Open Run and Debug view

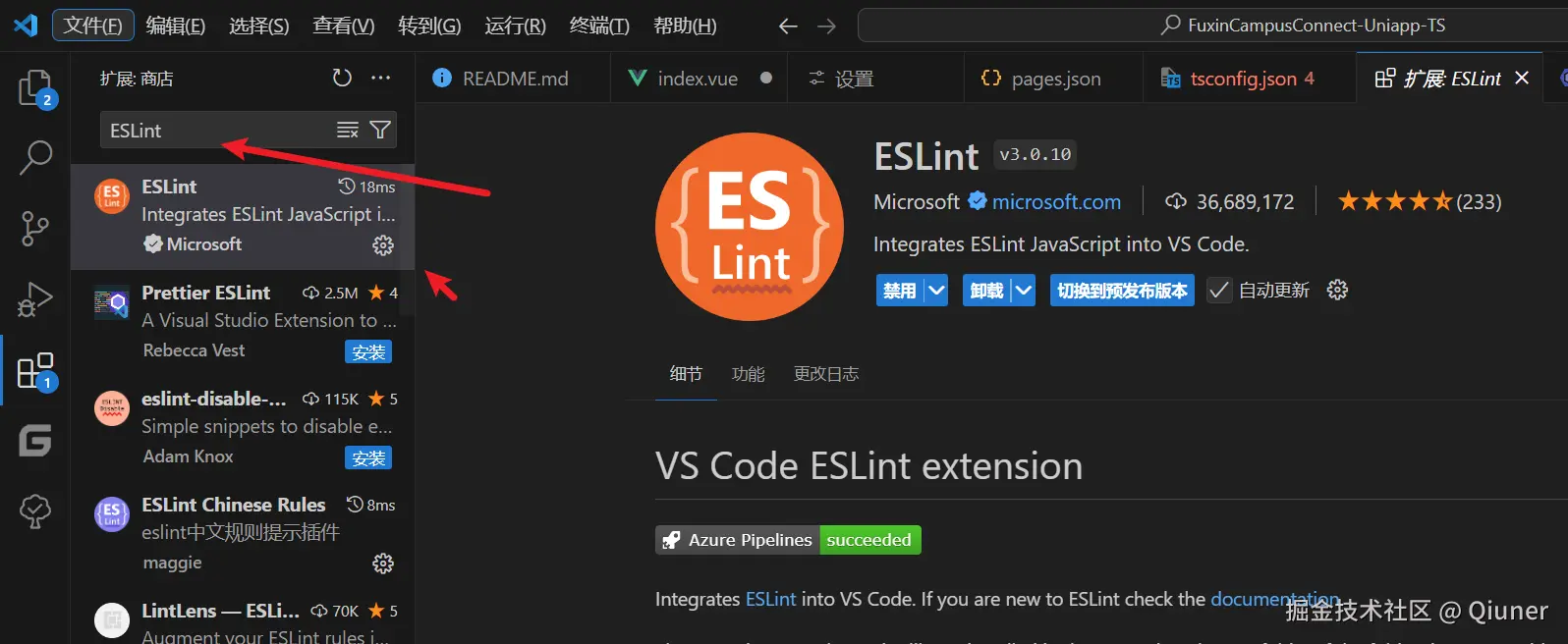coord(35,299)
